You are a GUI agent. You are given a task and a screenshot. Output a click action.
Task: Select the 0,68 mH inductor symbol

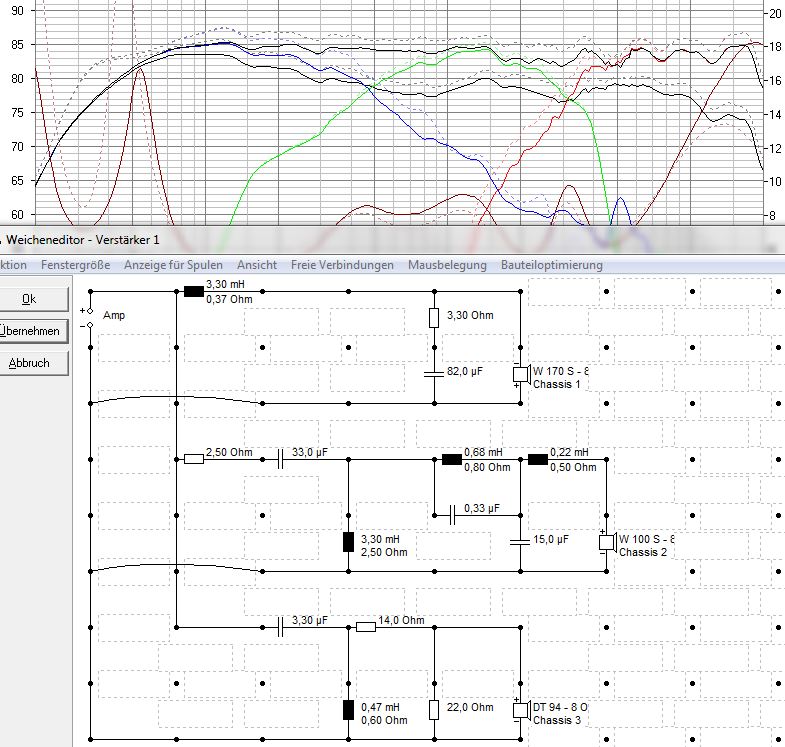click(452, 459)
